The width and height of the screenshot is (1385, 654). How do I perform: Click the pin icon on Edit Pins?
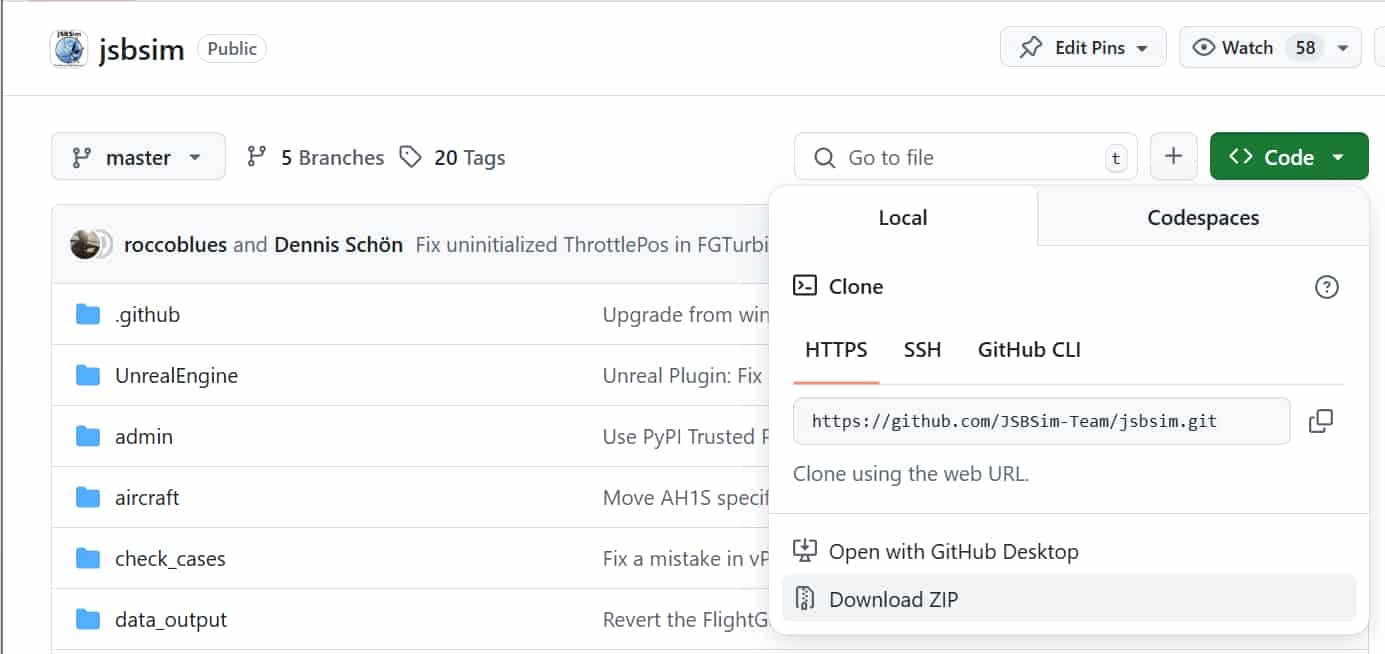point(1030,48)
